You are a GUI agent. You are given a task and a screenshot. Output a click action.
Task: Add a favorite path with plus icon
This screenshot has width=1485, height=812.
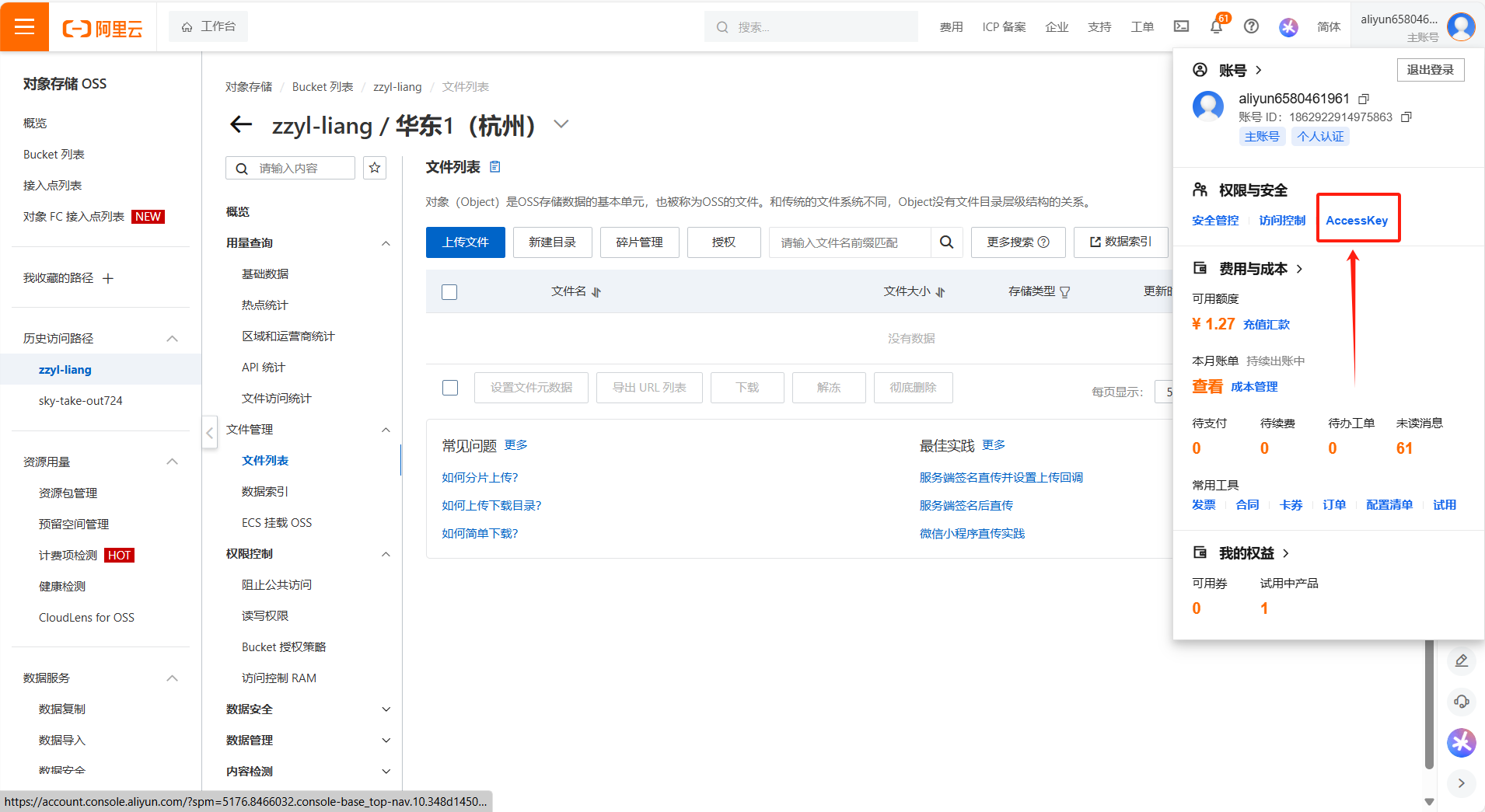pyautogui.click(x=108, y=278)
